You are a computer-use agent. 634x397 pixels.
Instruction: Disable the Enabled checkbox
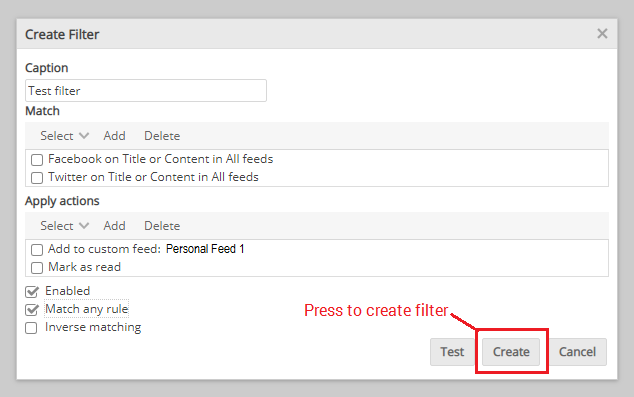point(32,291)
